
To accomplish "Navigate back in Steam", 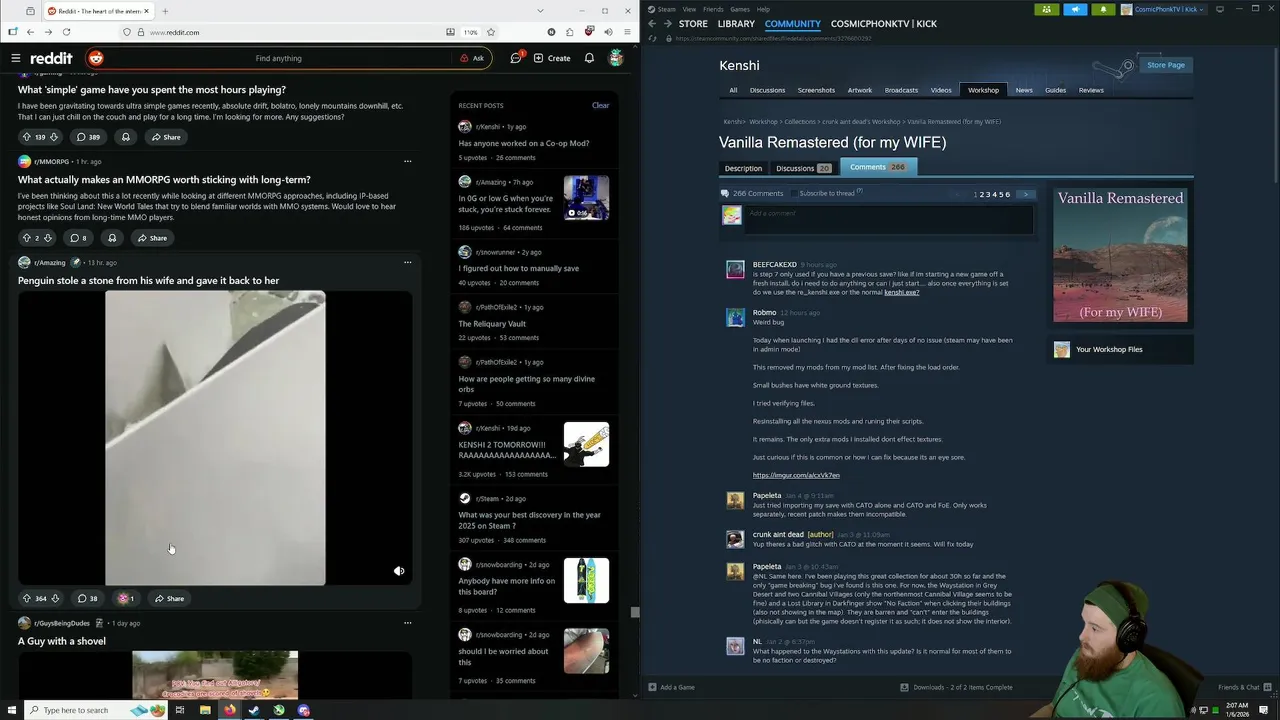I will pos(652,24).
